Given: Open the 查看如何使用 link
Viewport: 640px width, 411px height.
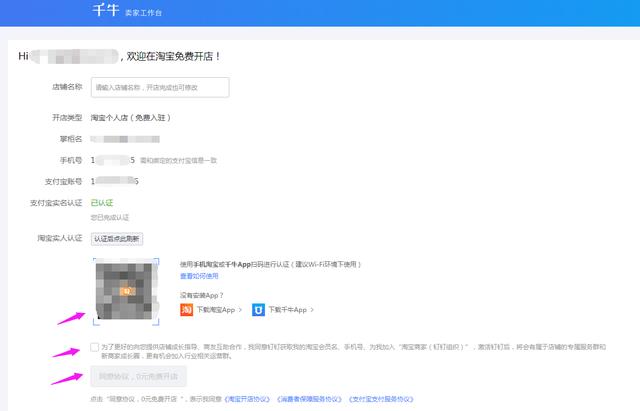Looking at the screenshot, I should point(199,276).
